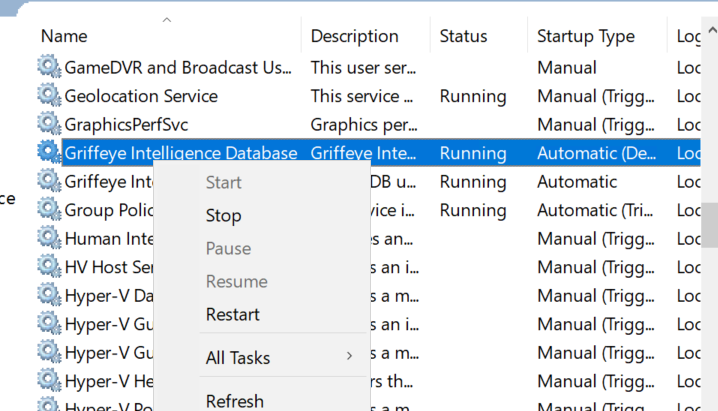Select the Geolocation Service row name

click(141, 96)
